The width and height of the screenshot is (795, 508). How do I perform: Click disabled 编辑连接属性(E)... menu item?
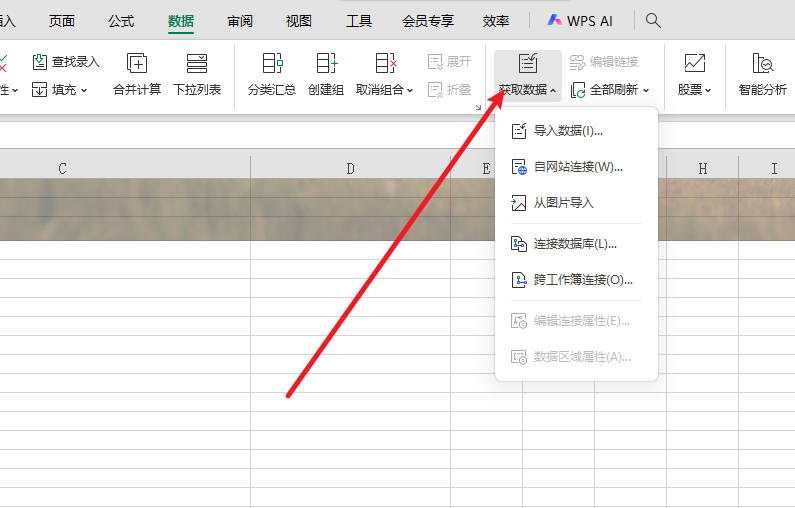click(576, 321)
